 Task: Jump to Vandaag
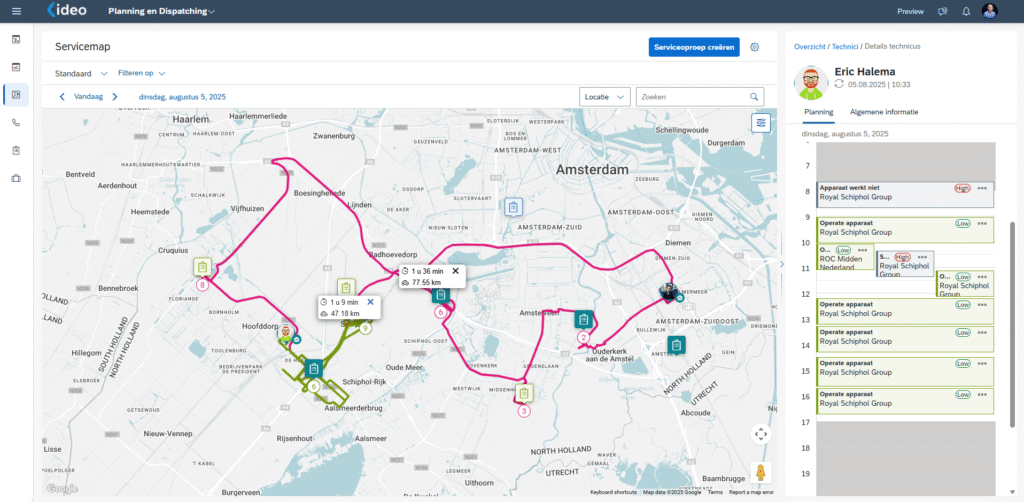pos(88,97)
